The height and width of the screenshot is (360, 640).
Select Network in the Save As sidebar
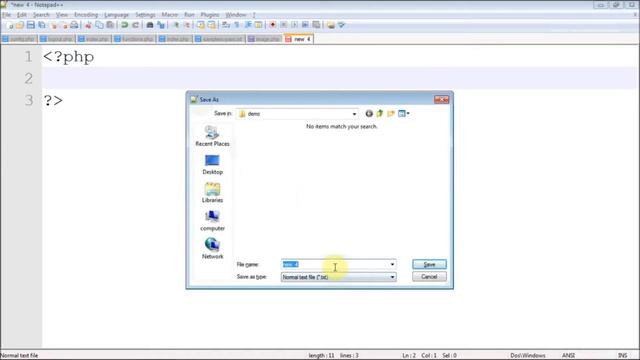(212, 249)
